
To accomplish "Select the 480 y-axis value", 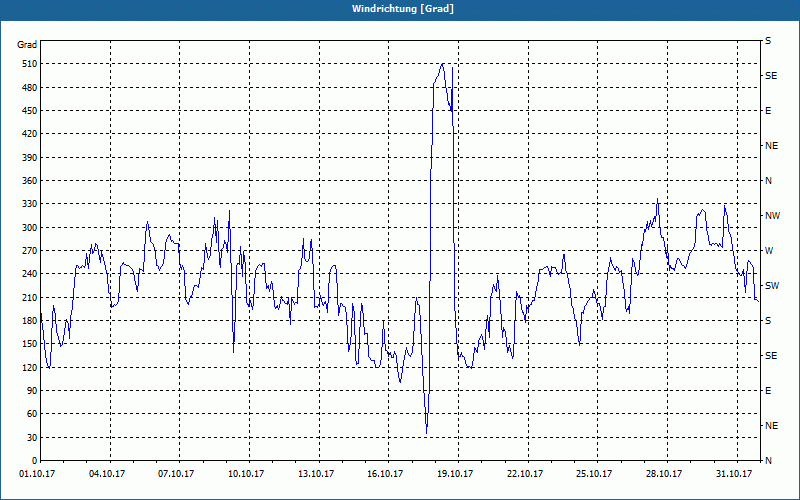I will pyautogui.click(x=30, y=88).
